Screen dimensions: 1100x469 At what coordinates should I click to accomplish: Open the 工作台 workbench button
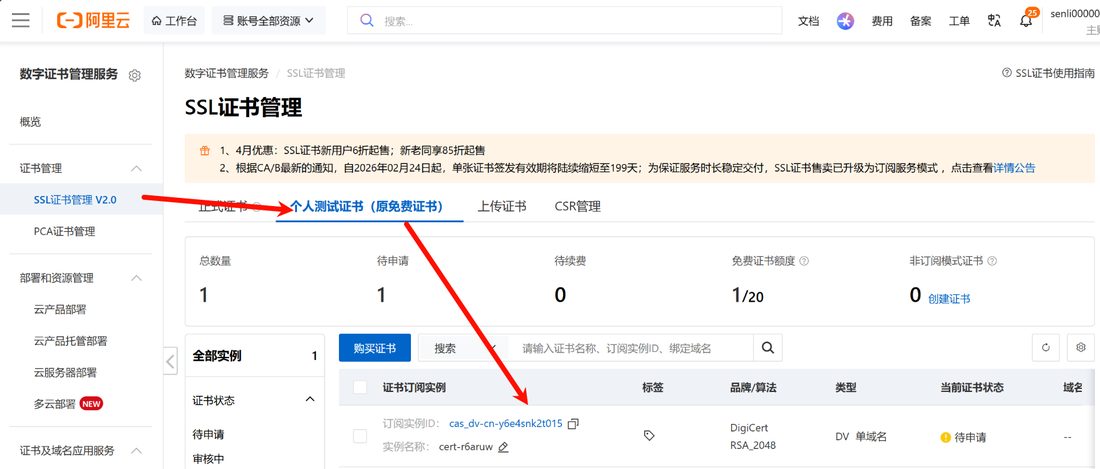tap(174, 21)
